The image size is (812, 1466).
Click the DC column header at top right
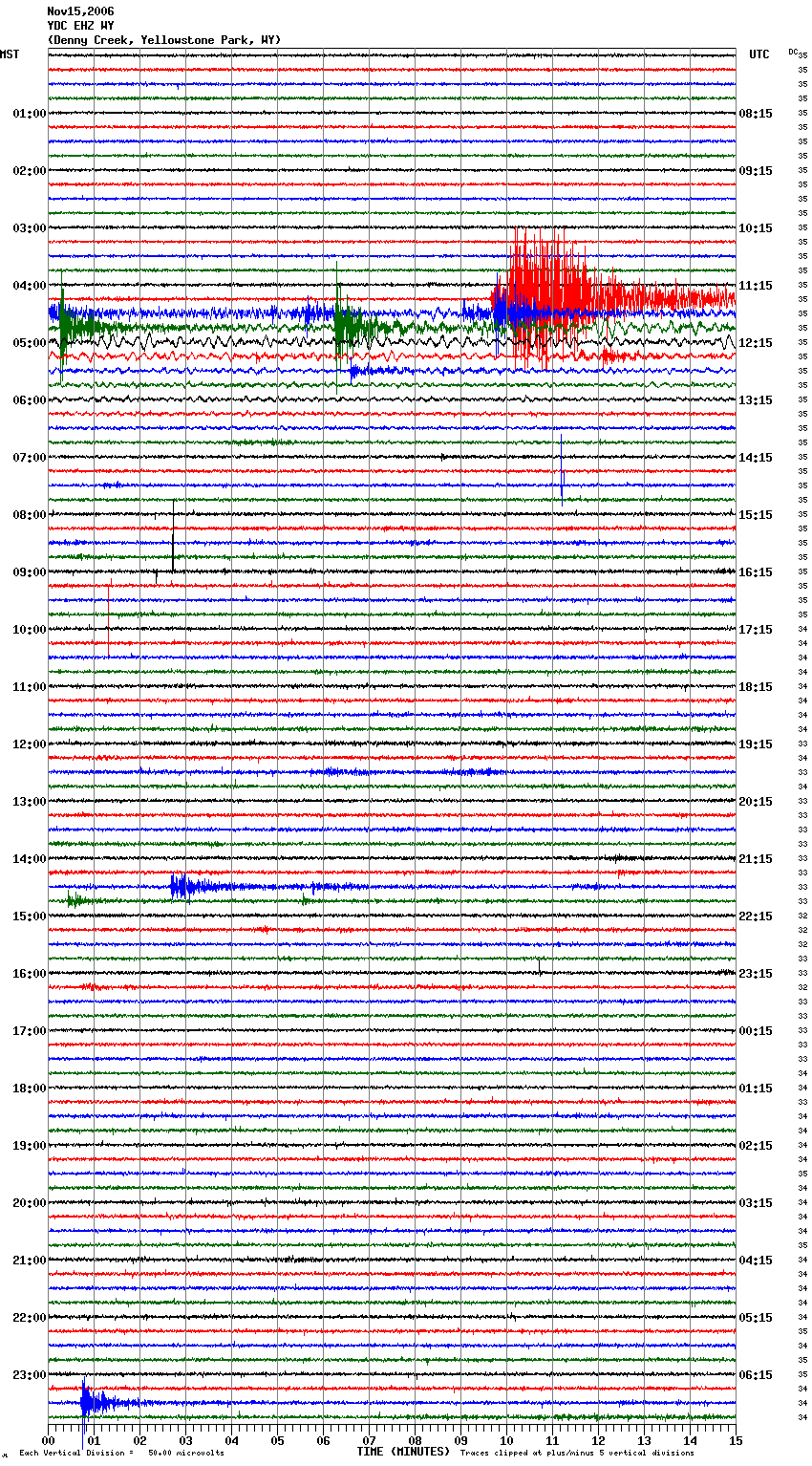tap(793, 52)
